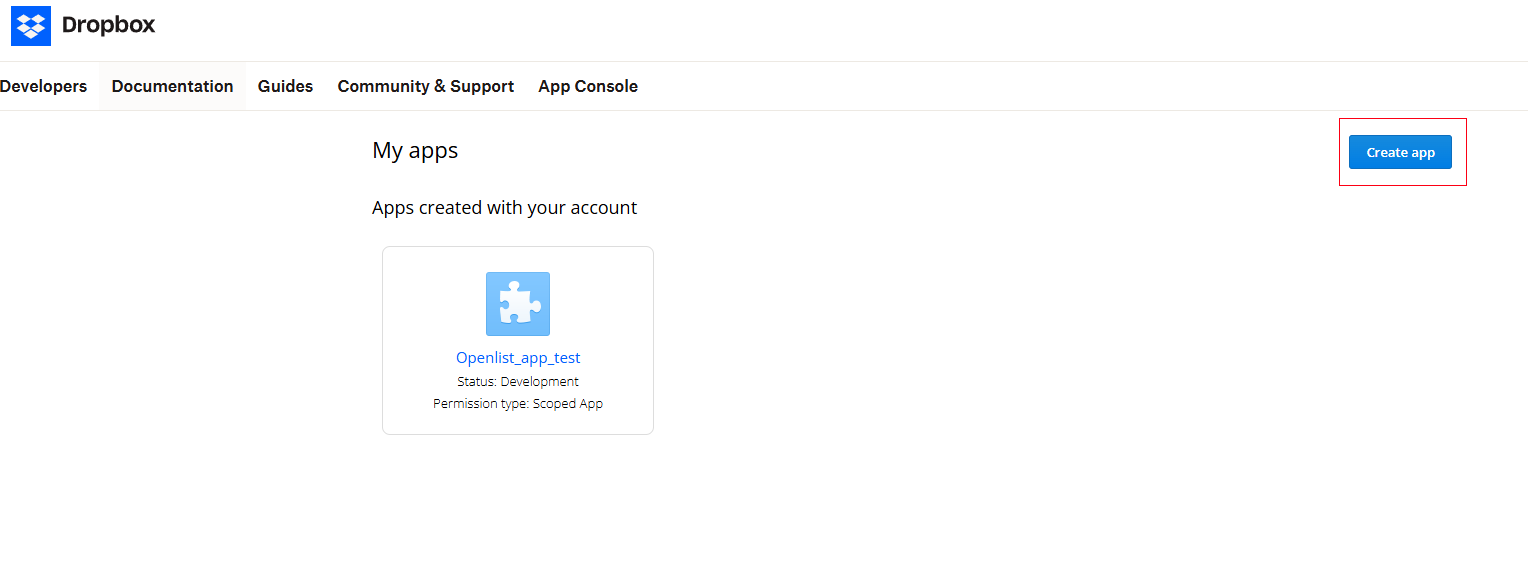Click the word 'Development' in the app status
The width and height of the screenshot is (1528, 575).
click(x=539, y=381)
